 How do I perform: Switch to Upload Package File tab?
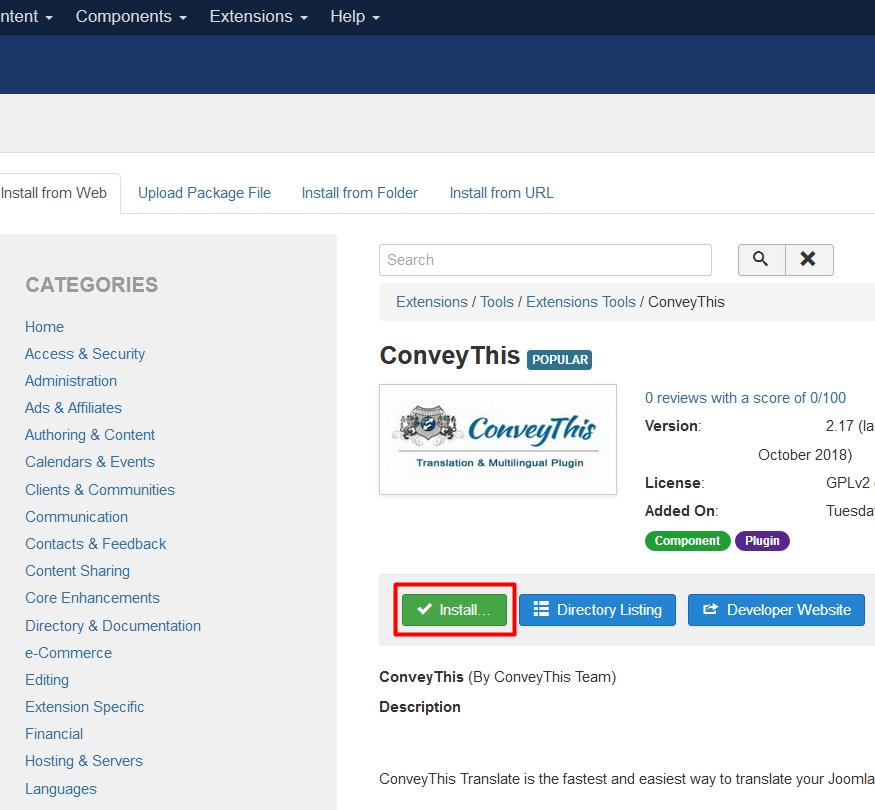point(204,193)
